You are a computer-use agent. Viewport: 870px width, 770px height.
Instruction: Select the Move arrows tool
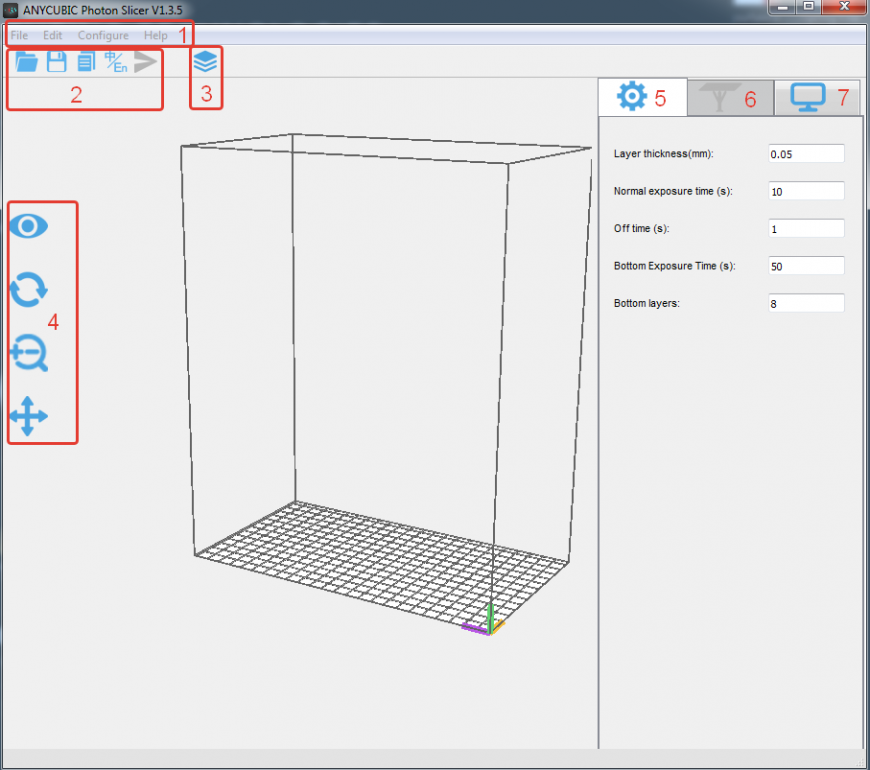click(28, 416)
